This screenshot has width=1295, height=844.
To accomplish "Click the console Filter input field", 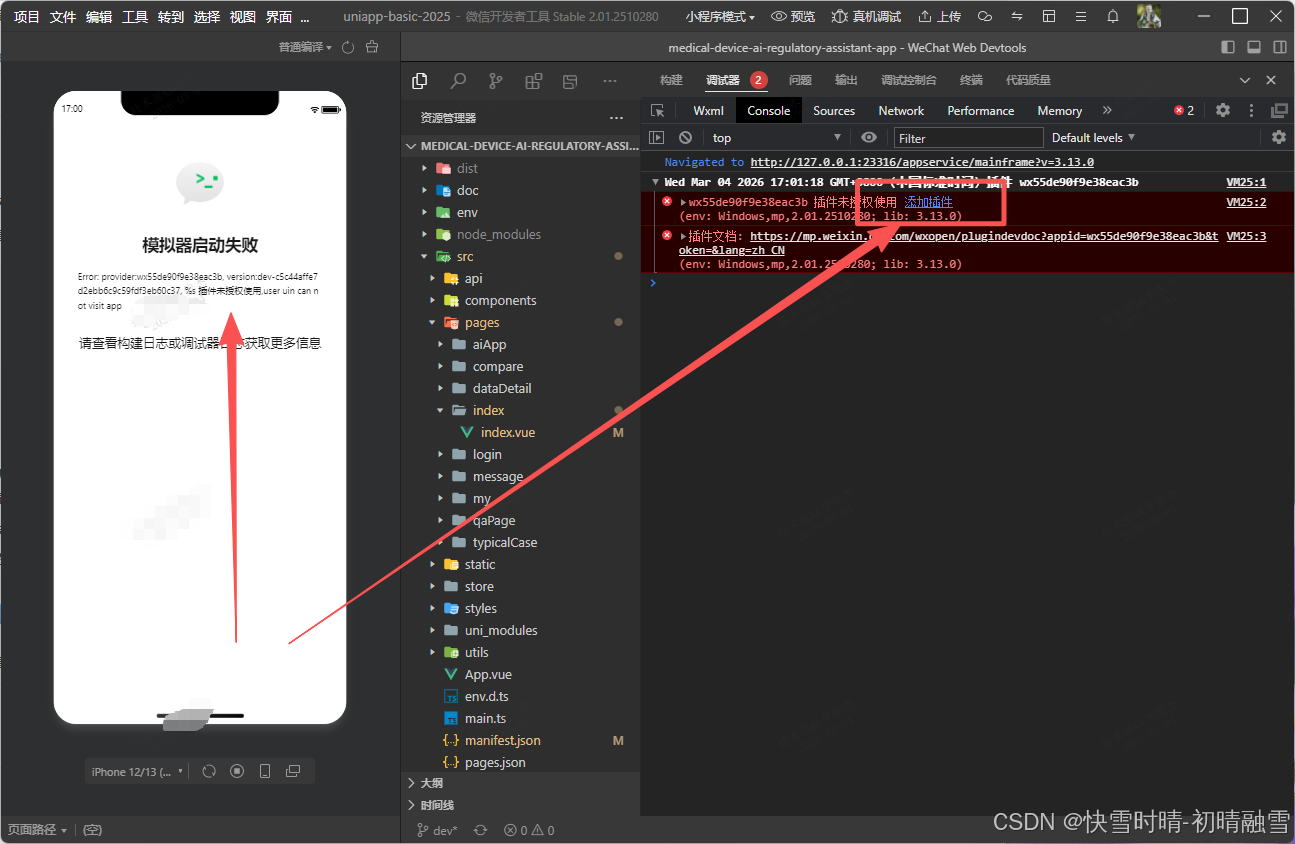I will click(x=968, y=138).
